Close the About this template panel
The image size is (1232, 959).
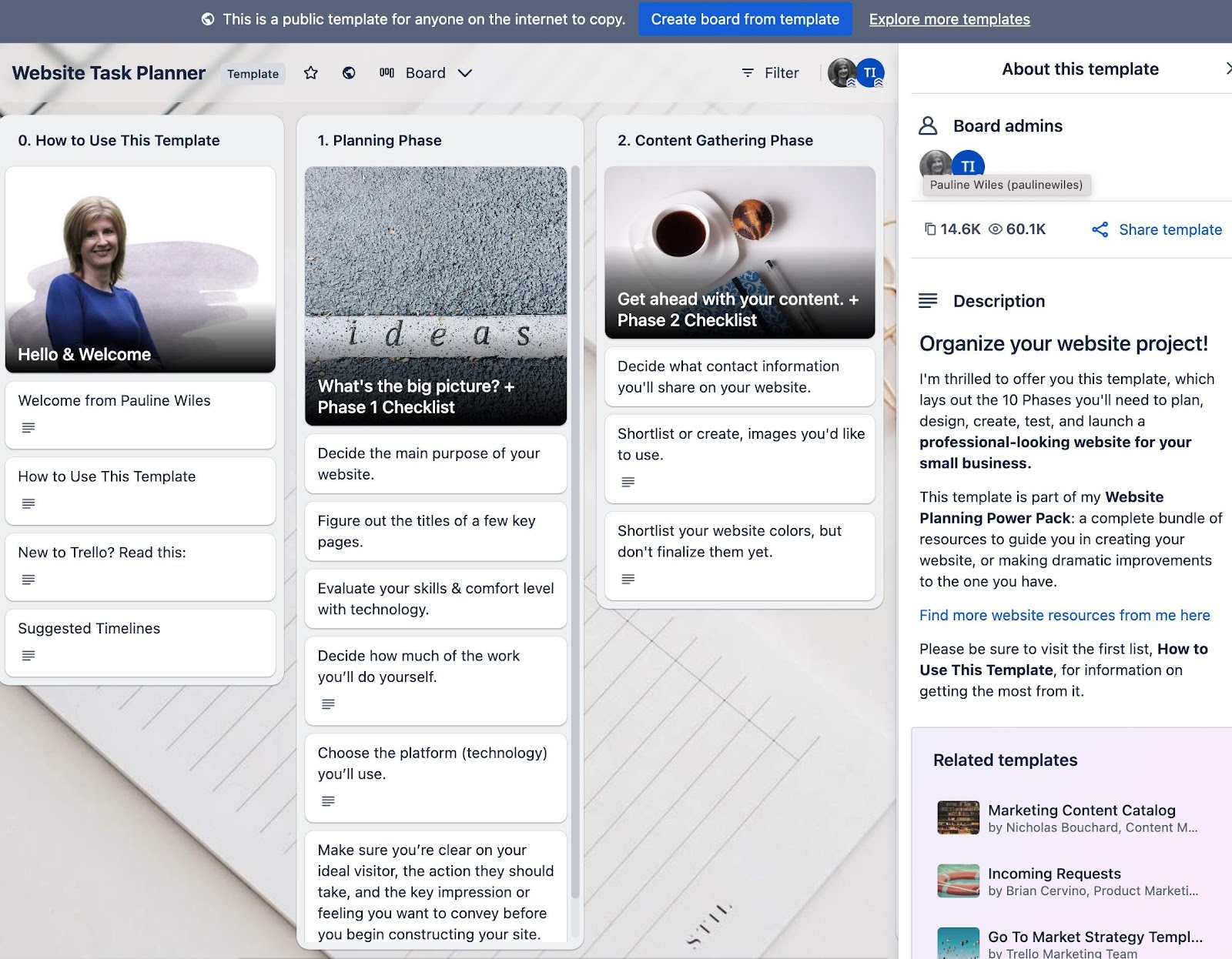click(x=1227, y=68)
